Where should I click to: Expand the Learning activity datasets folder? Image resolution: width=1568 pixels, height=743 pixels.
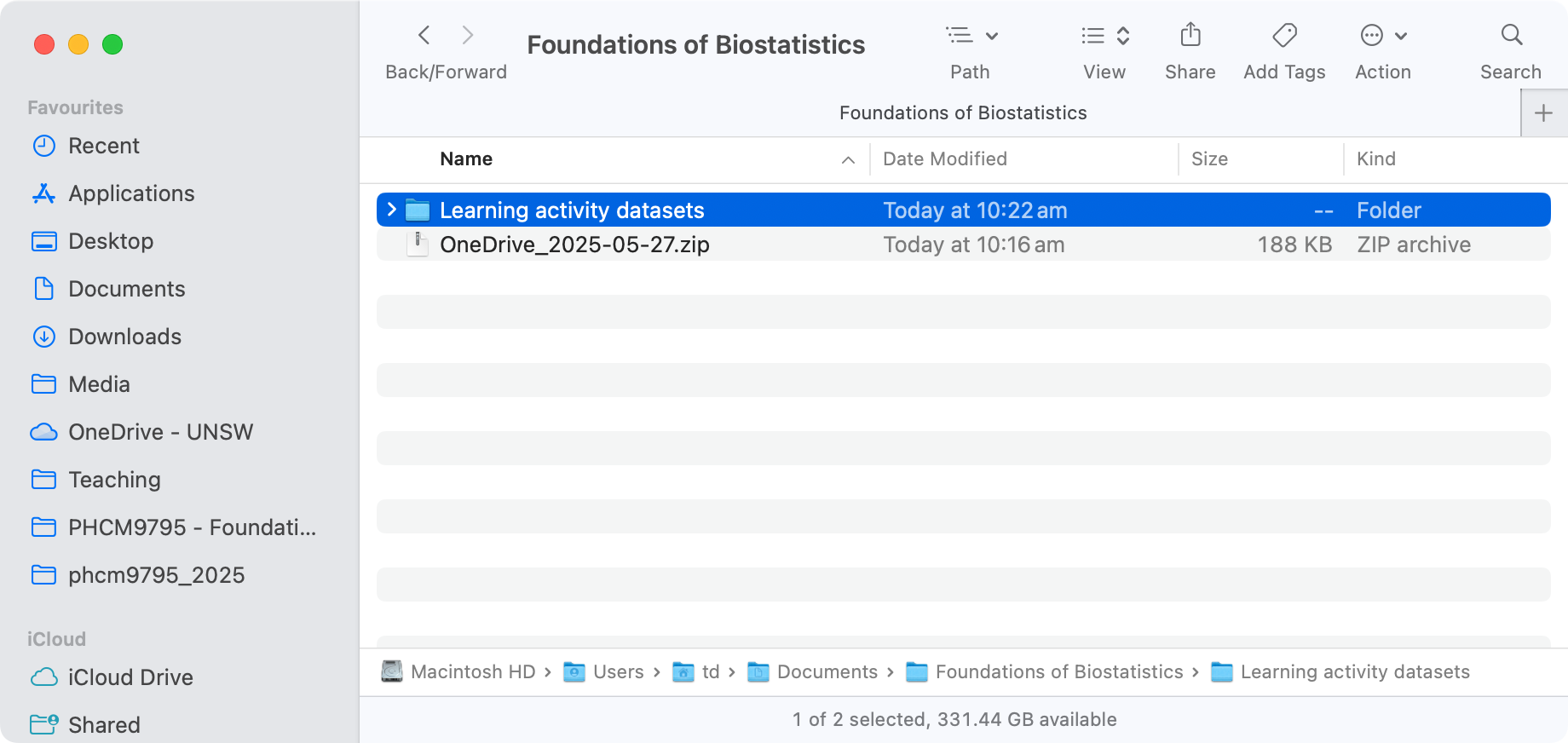(391, 210)
